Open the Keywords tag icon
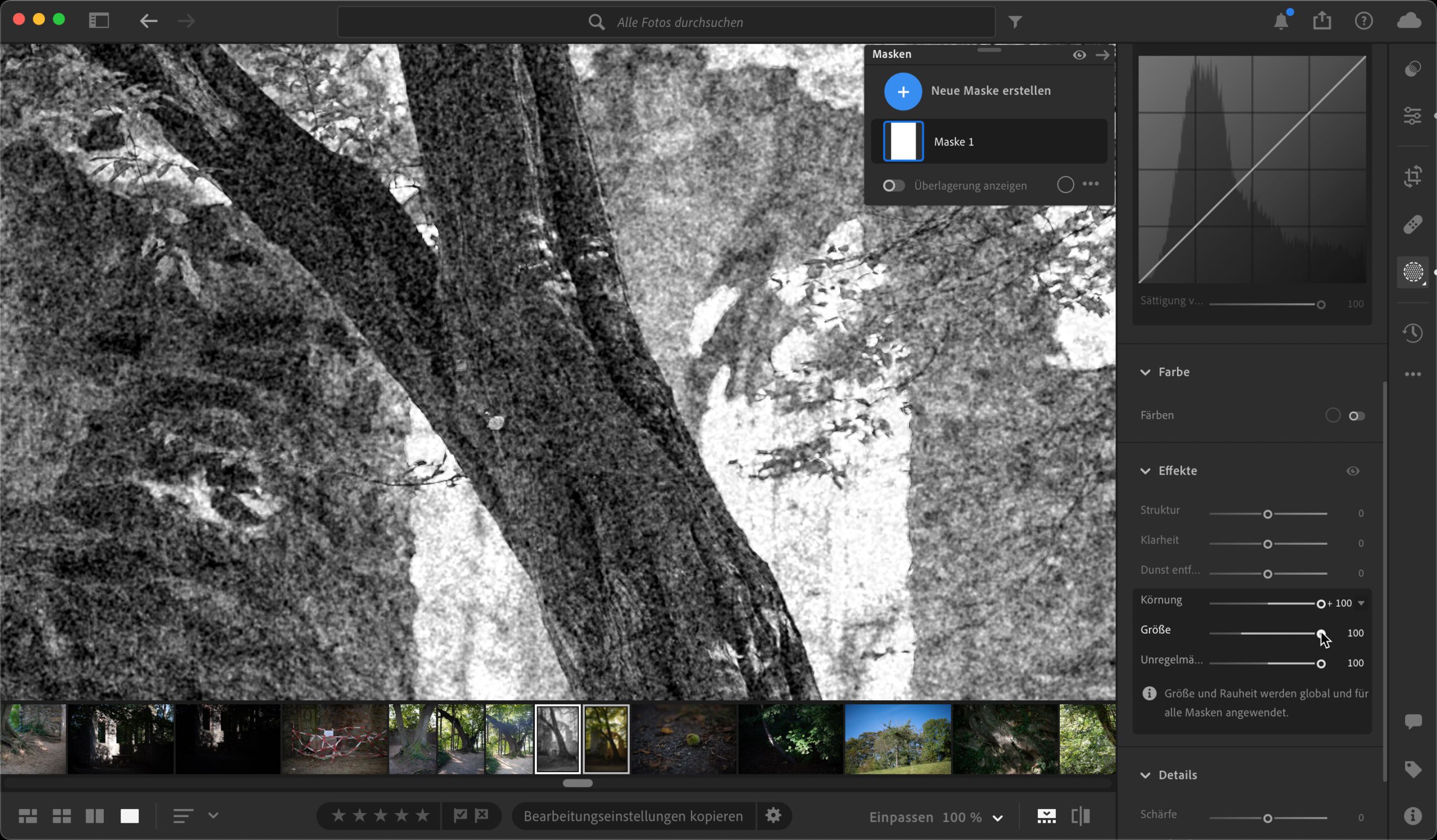Viewport: 1437px width, 840px height. click(1412, 769)
